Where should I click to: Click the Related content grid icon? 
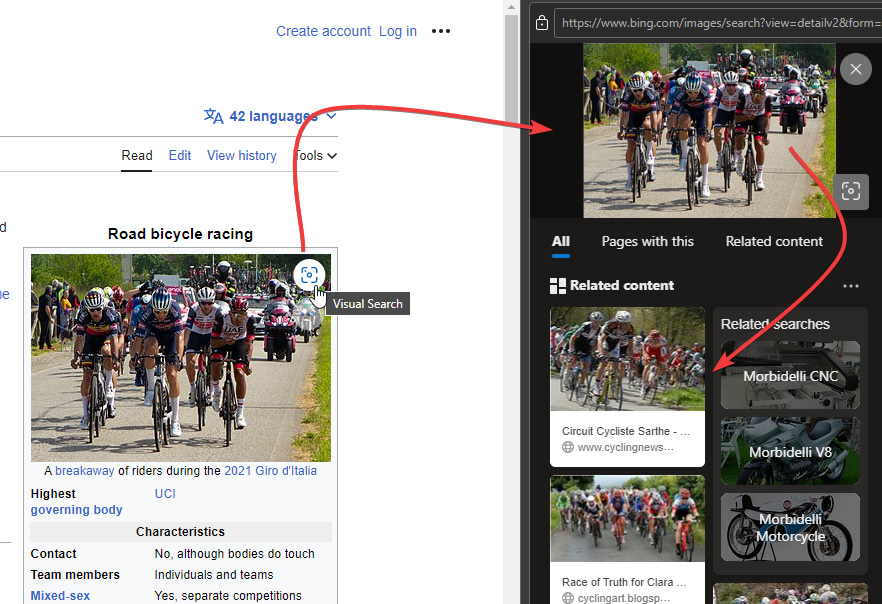[557, 285]
